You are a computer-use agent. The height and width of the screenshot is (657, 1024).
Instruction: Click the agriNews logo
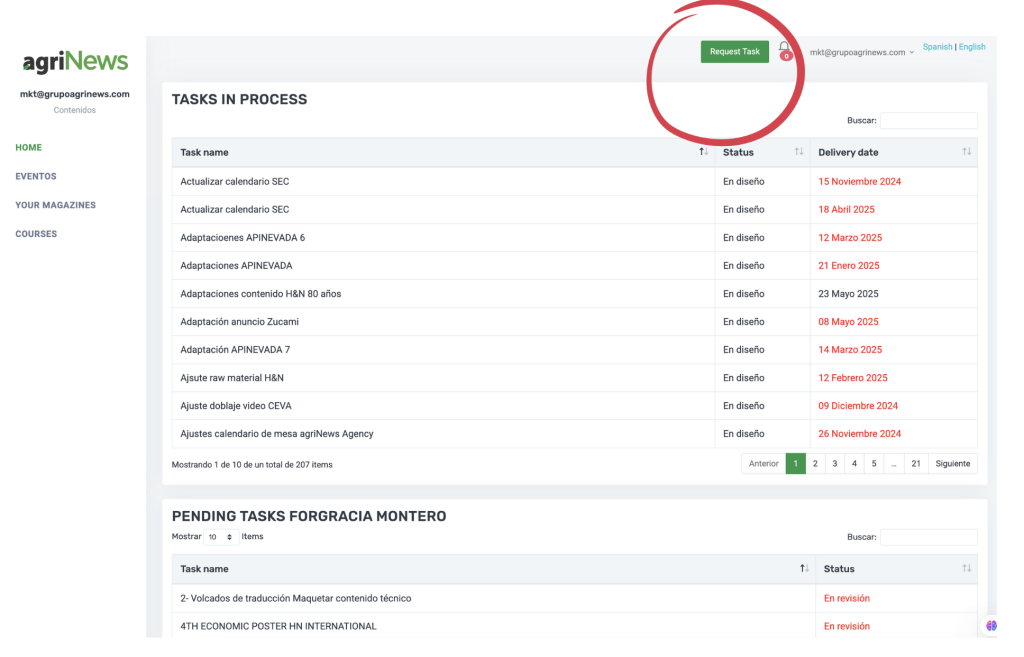[76, 62]
